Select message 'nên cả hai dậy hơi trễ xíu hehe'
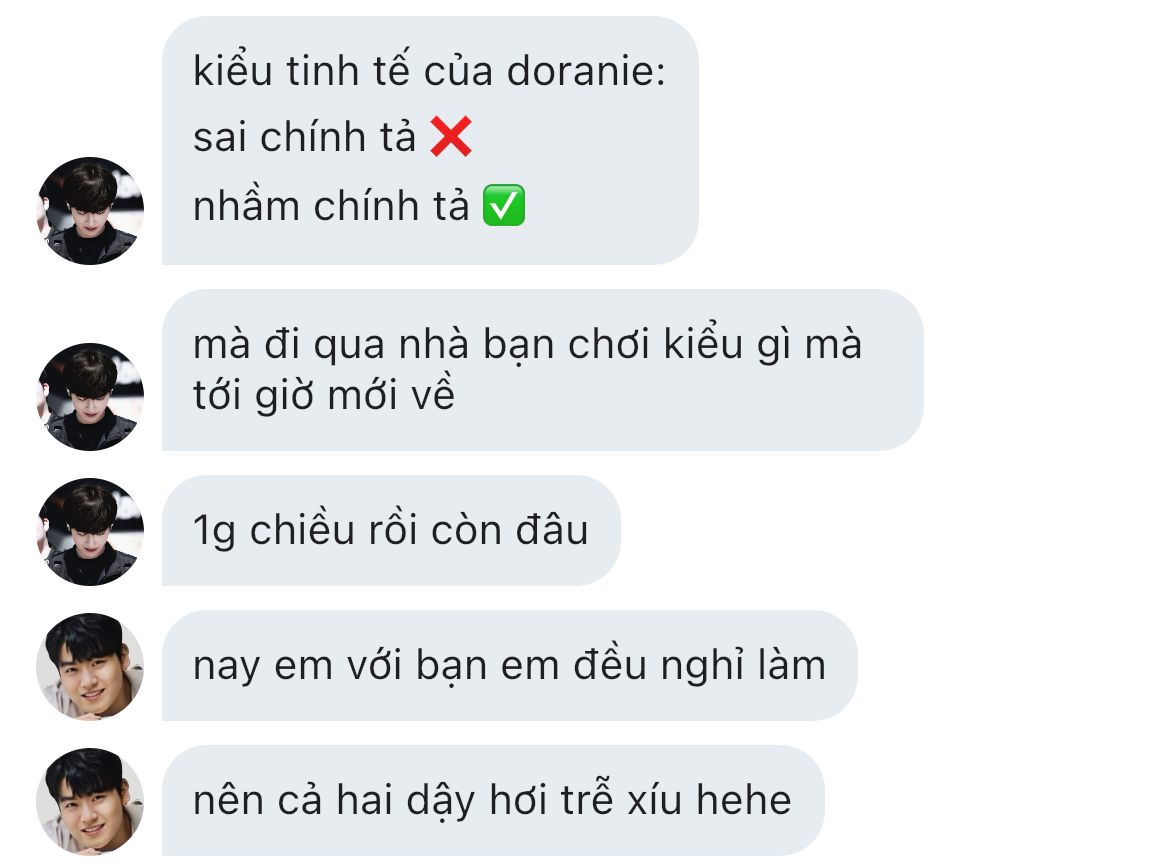The height and width of the screenshot is (866, 1170). [493, 800]
